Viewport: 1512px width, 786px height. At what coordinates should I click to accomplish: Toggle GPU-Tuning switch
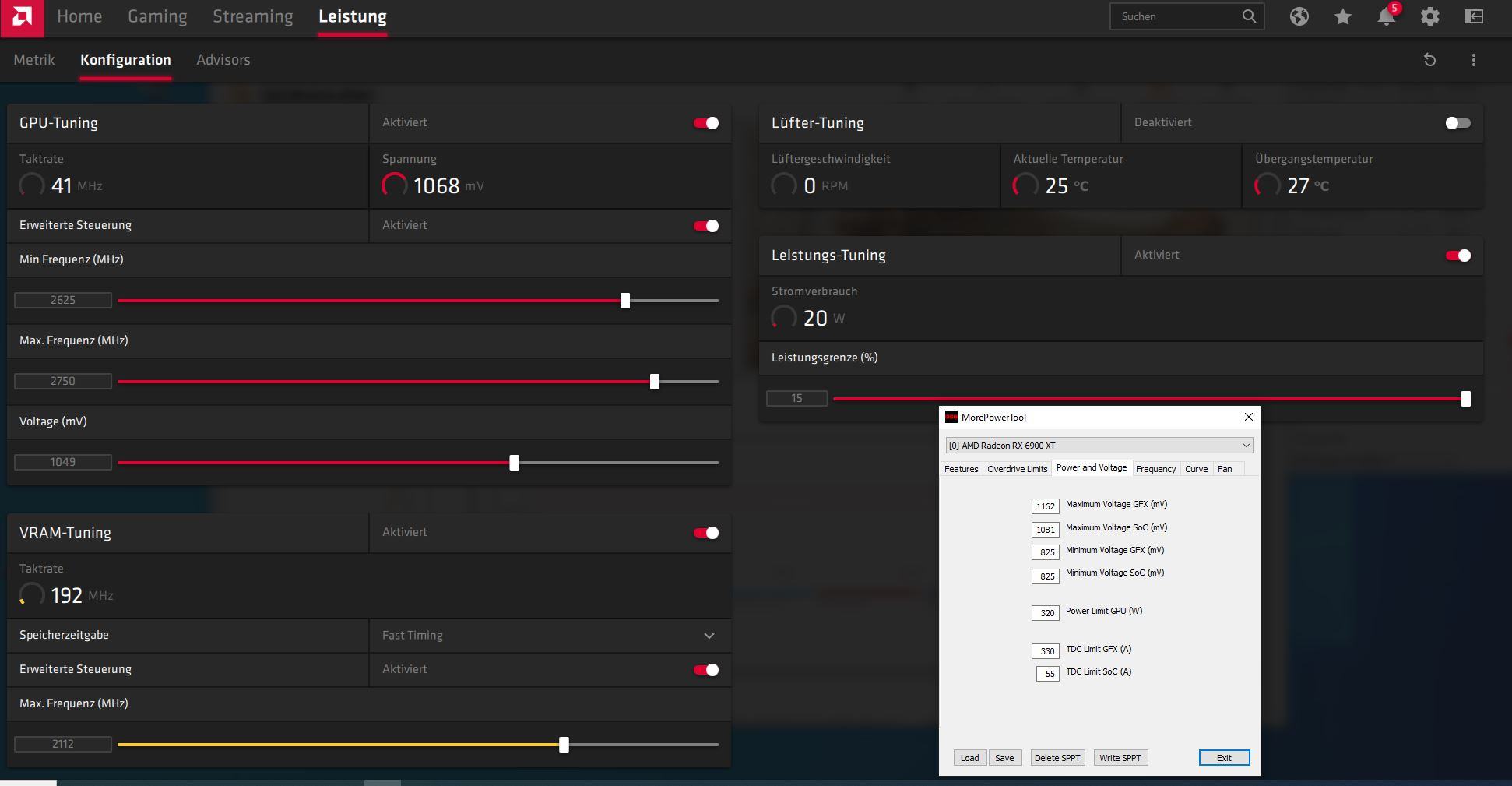tap(706, 123)
